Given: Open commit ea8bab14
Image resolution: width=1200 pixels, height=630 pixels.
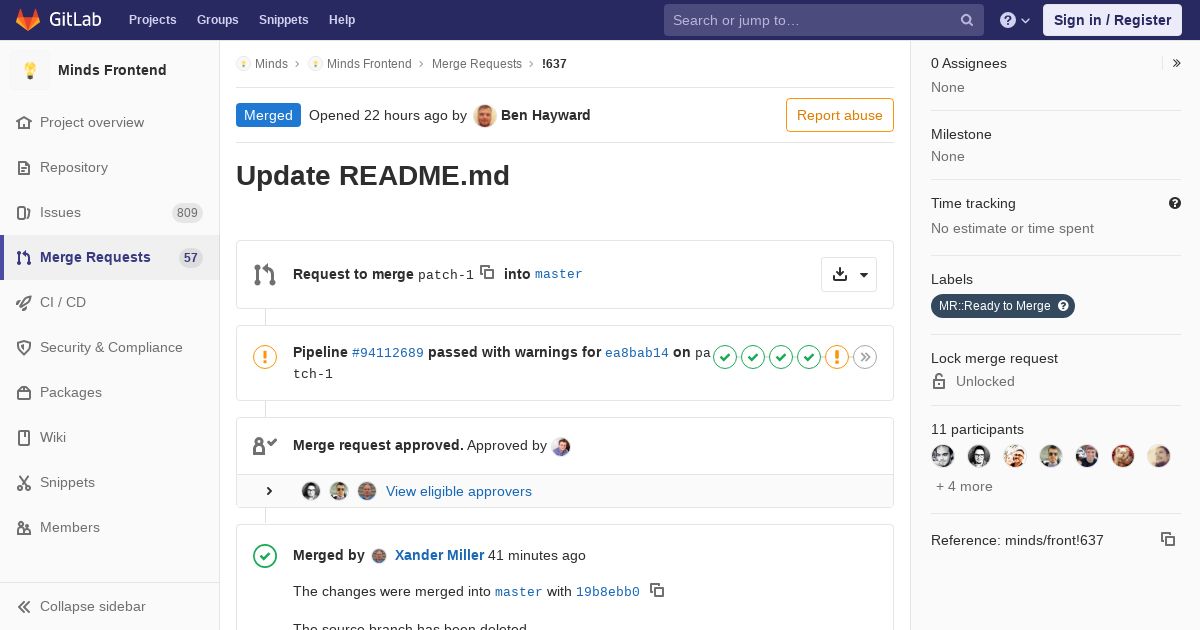Looking at the screenshot, I should point(637,353).
